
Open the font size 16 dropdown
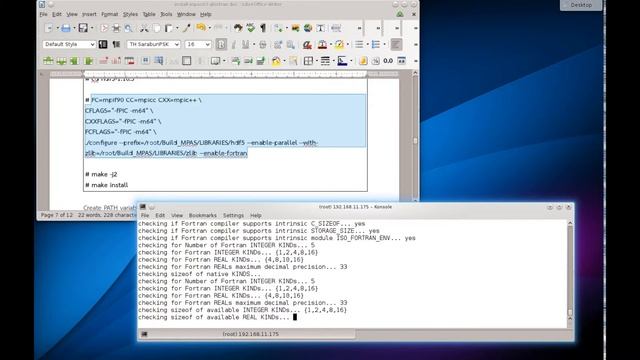click(x=207, y=44)
